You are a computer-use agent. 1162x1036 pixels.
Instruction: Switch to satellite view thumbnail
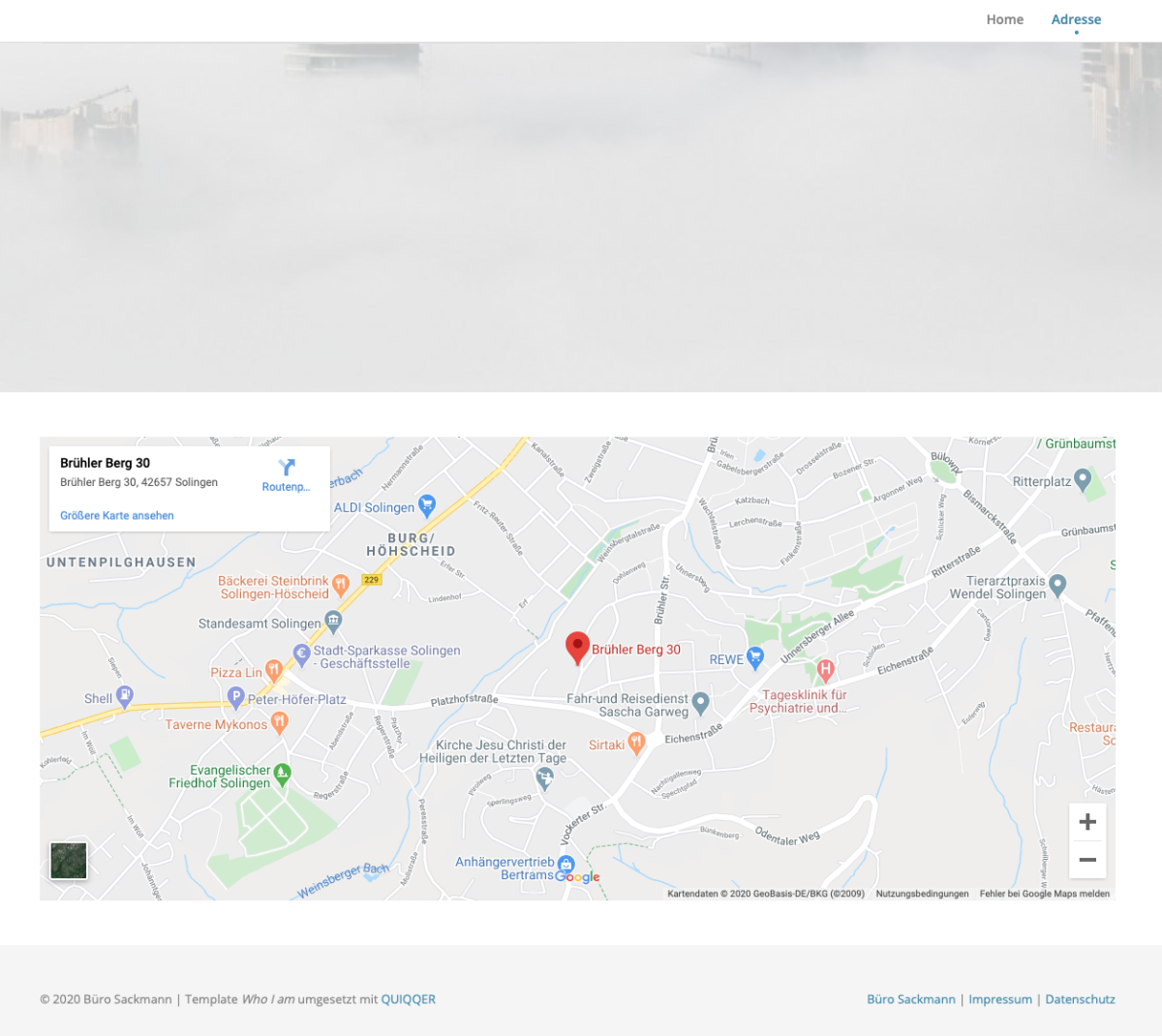click(x=69, y=861)
